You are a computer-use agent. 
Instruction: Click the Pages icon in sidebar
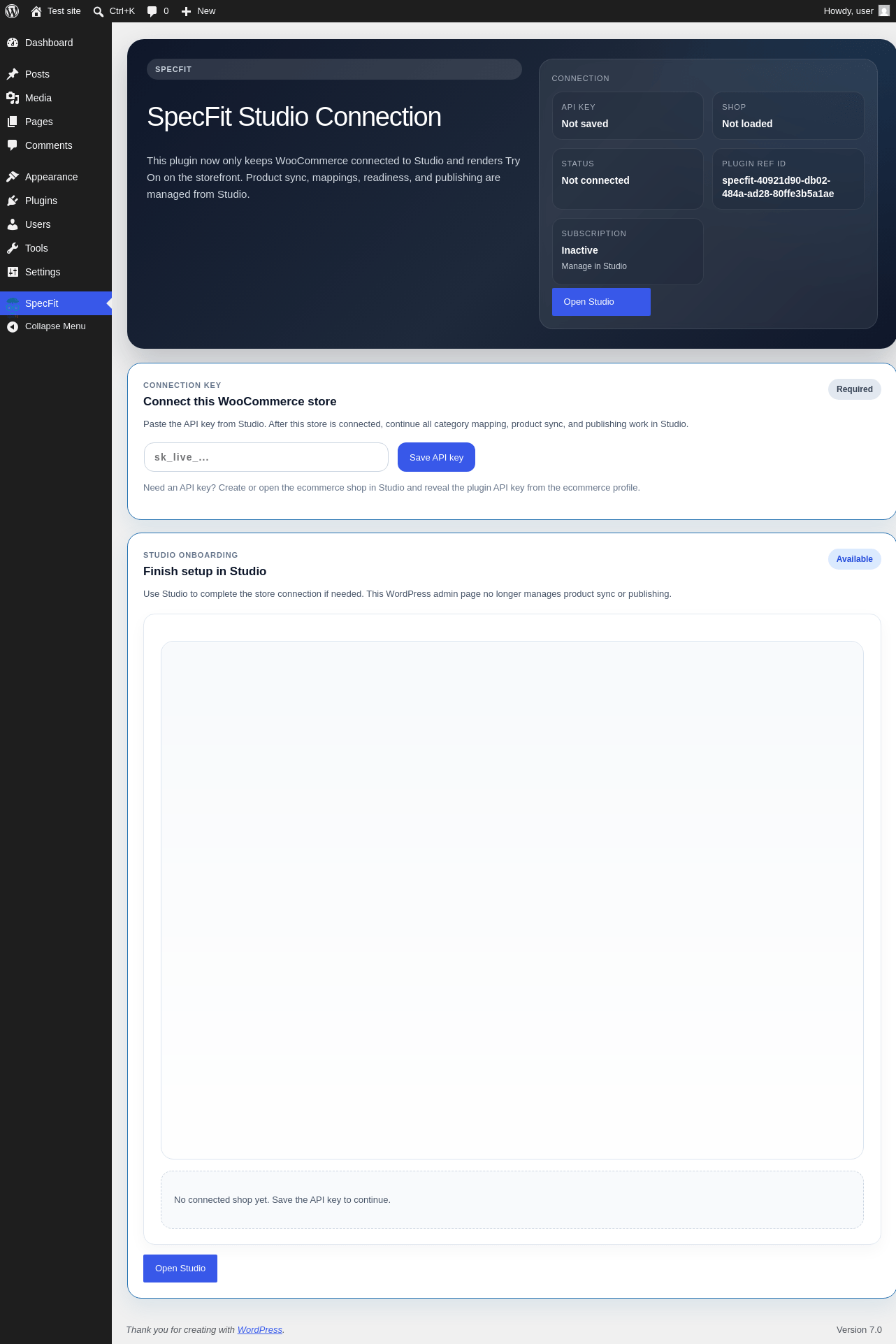13,122
